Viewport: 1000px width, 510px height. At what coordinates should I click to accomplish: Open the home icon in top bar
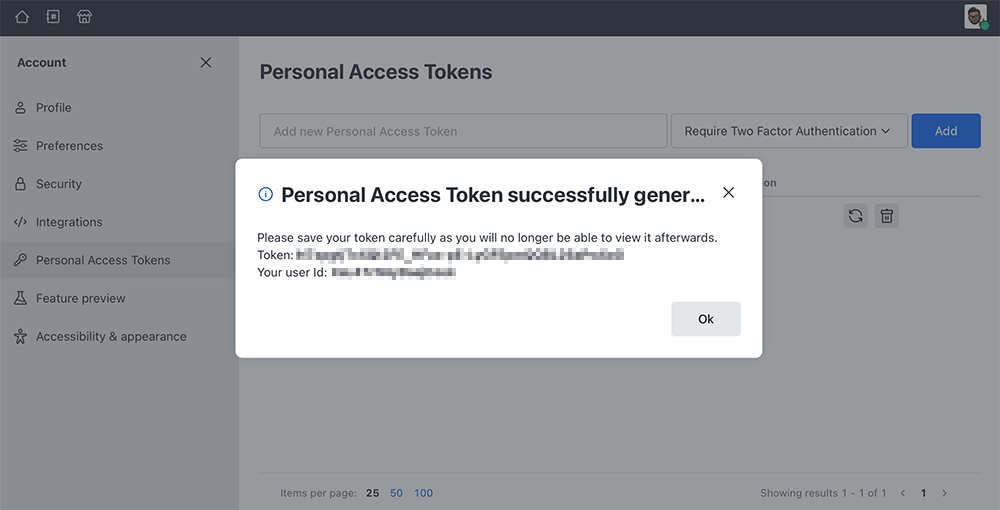coord(22,17)
